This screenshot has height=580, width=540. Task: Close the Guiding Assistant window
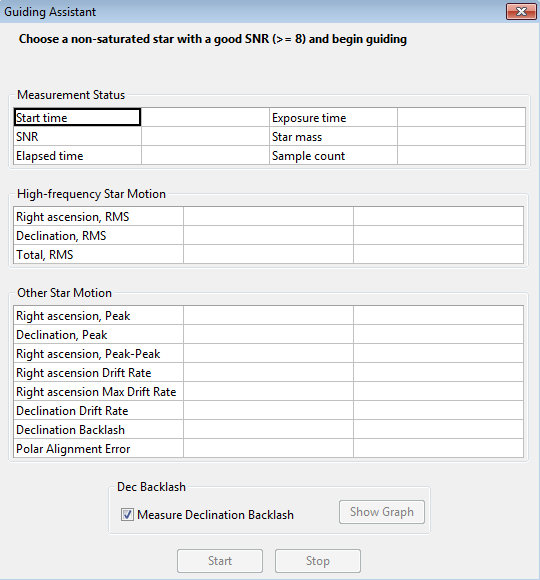pyautogui.click(x=521, y=11)
